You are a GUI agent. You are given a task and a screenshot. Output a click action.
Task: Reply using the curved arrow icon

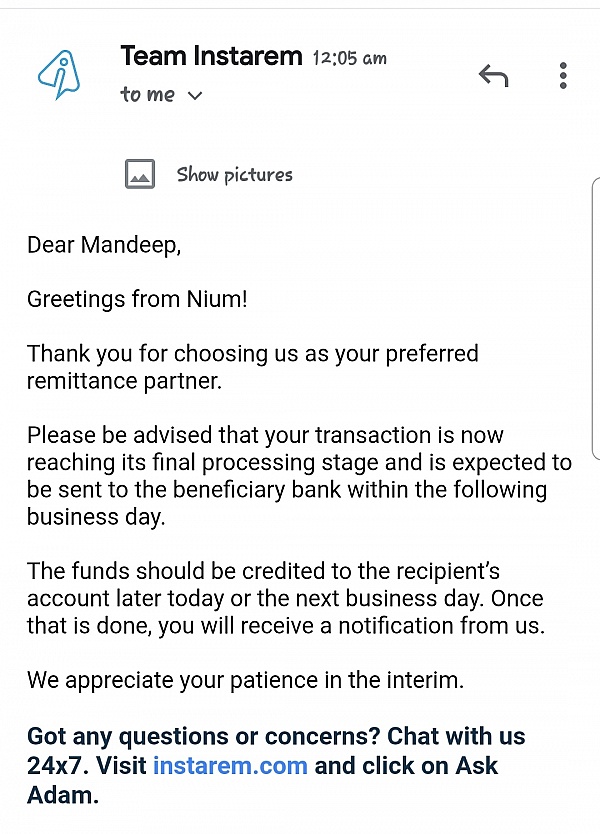tap(494, 76)
